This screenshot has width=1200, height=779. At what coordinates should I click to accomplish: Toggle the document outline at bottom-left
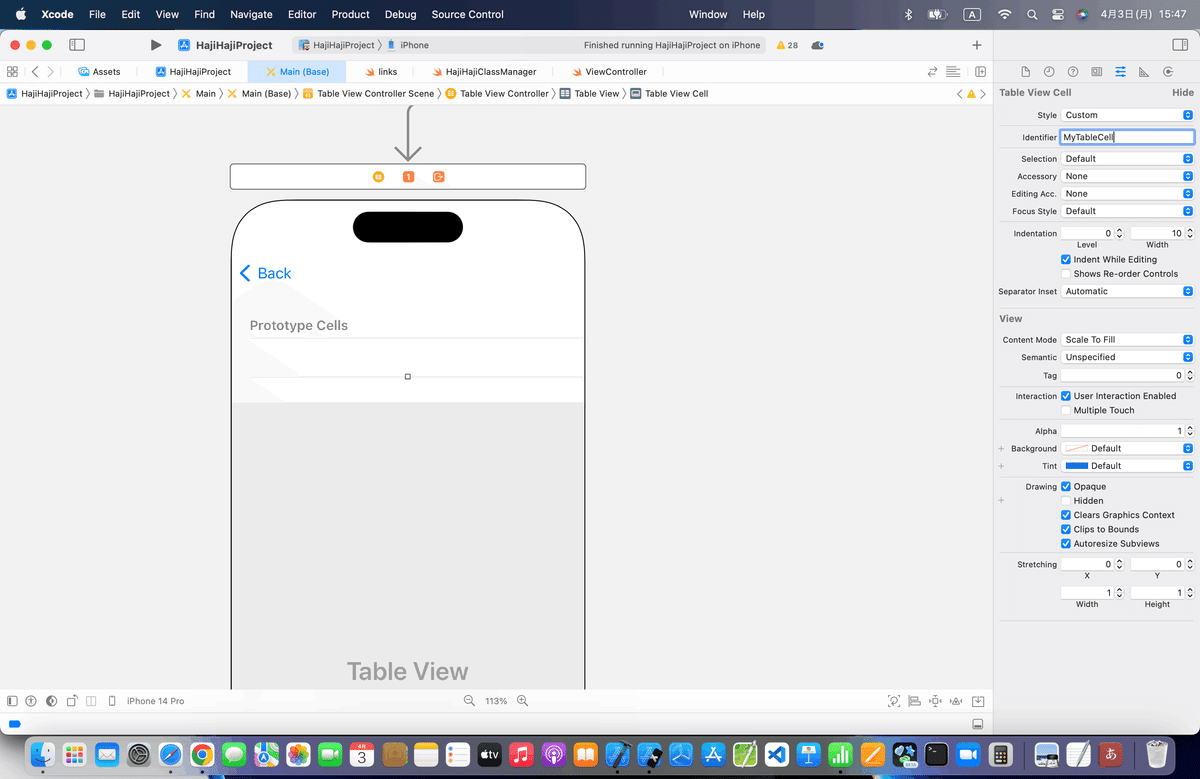coord(13,701)
